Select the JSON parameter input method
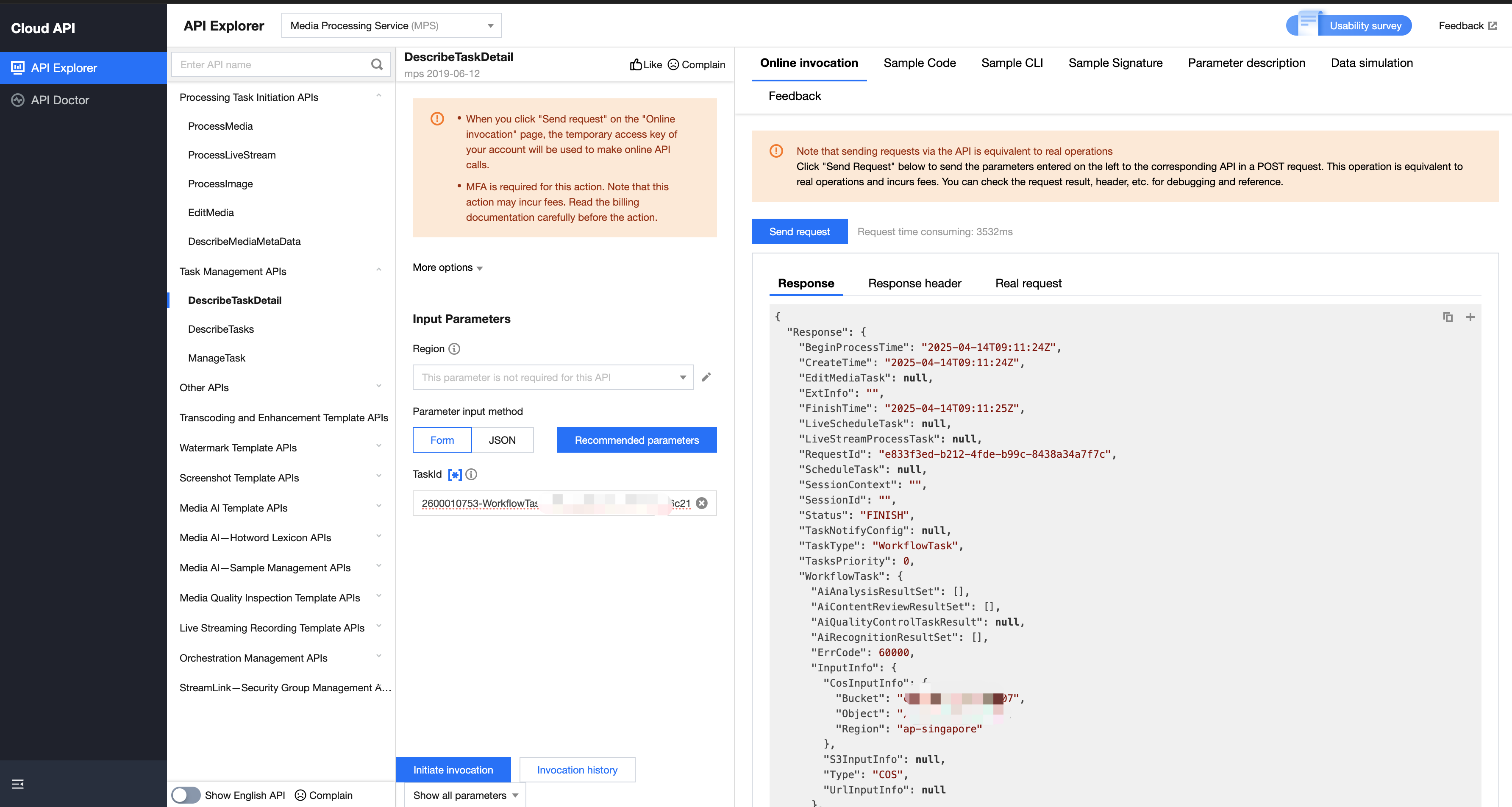The image size is (1512, 807). pos(502,440)
